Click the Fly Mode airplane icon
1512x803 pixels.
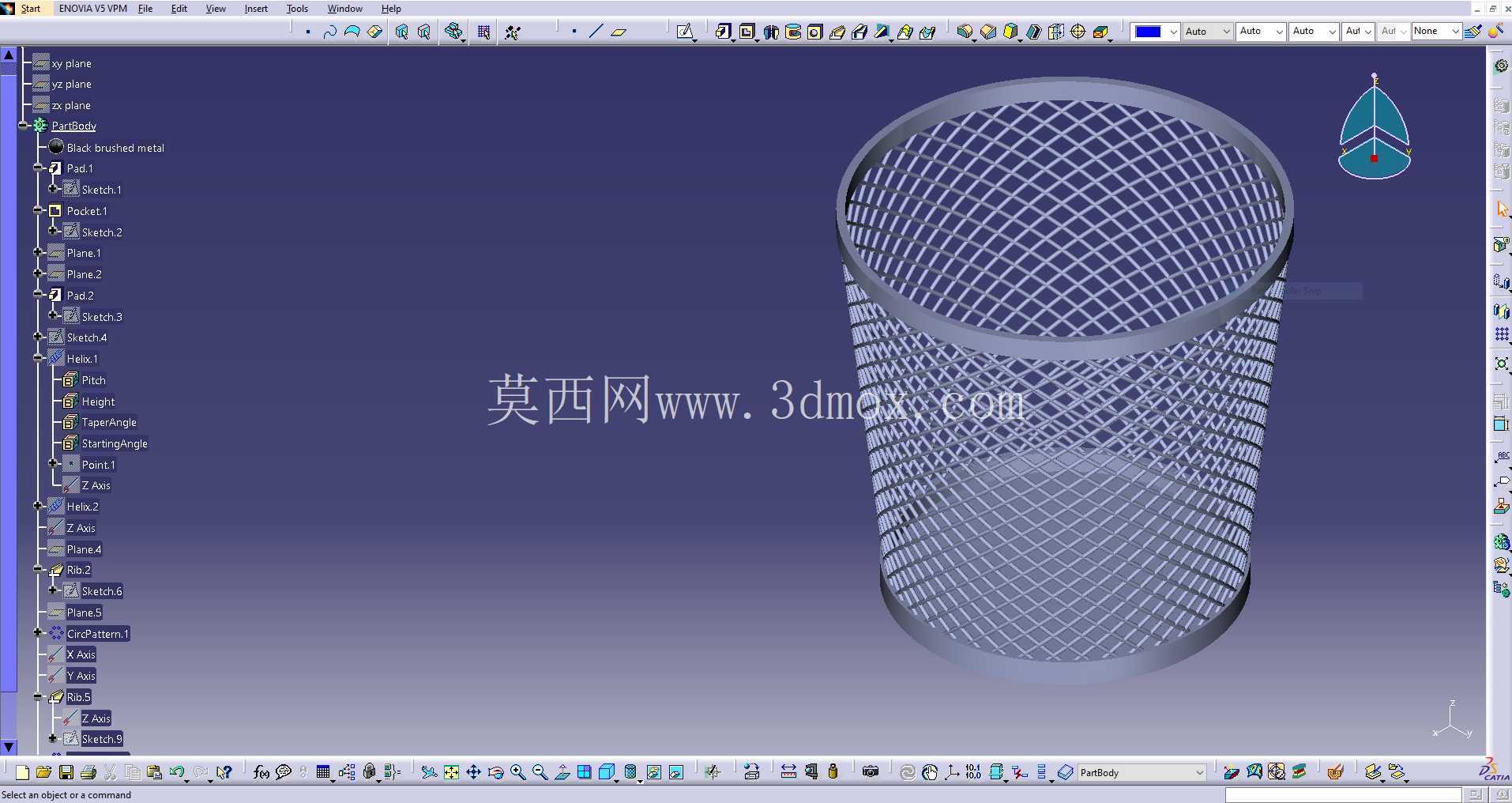point(429,772)
